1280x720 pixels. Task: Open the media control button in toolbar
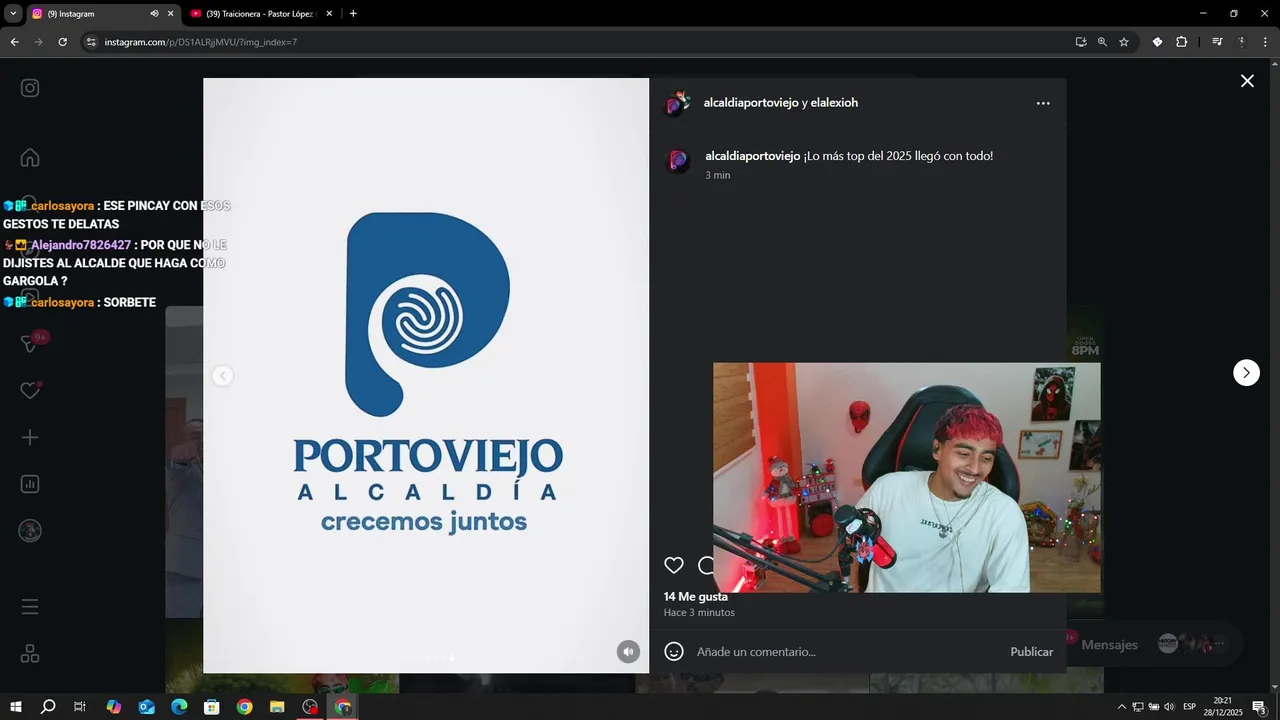(1217, 42)
